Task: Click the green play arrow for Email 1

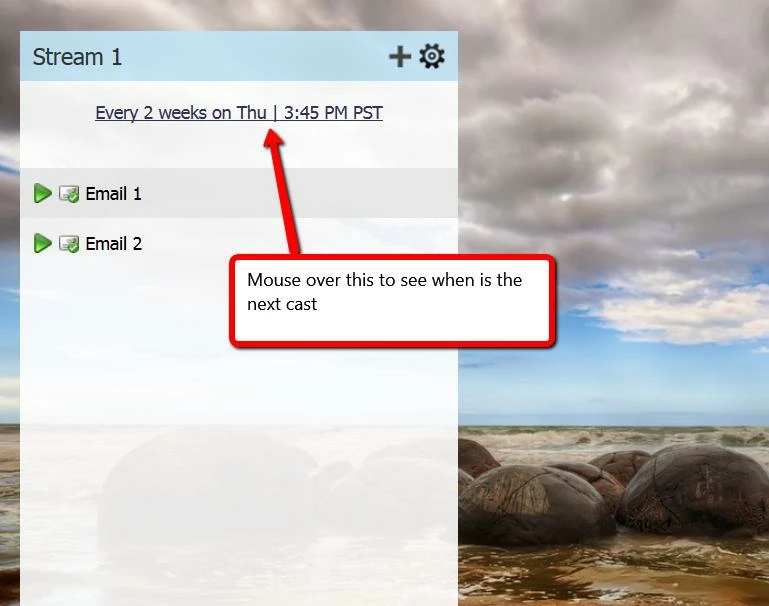Action: (x=43, y=193)
